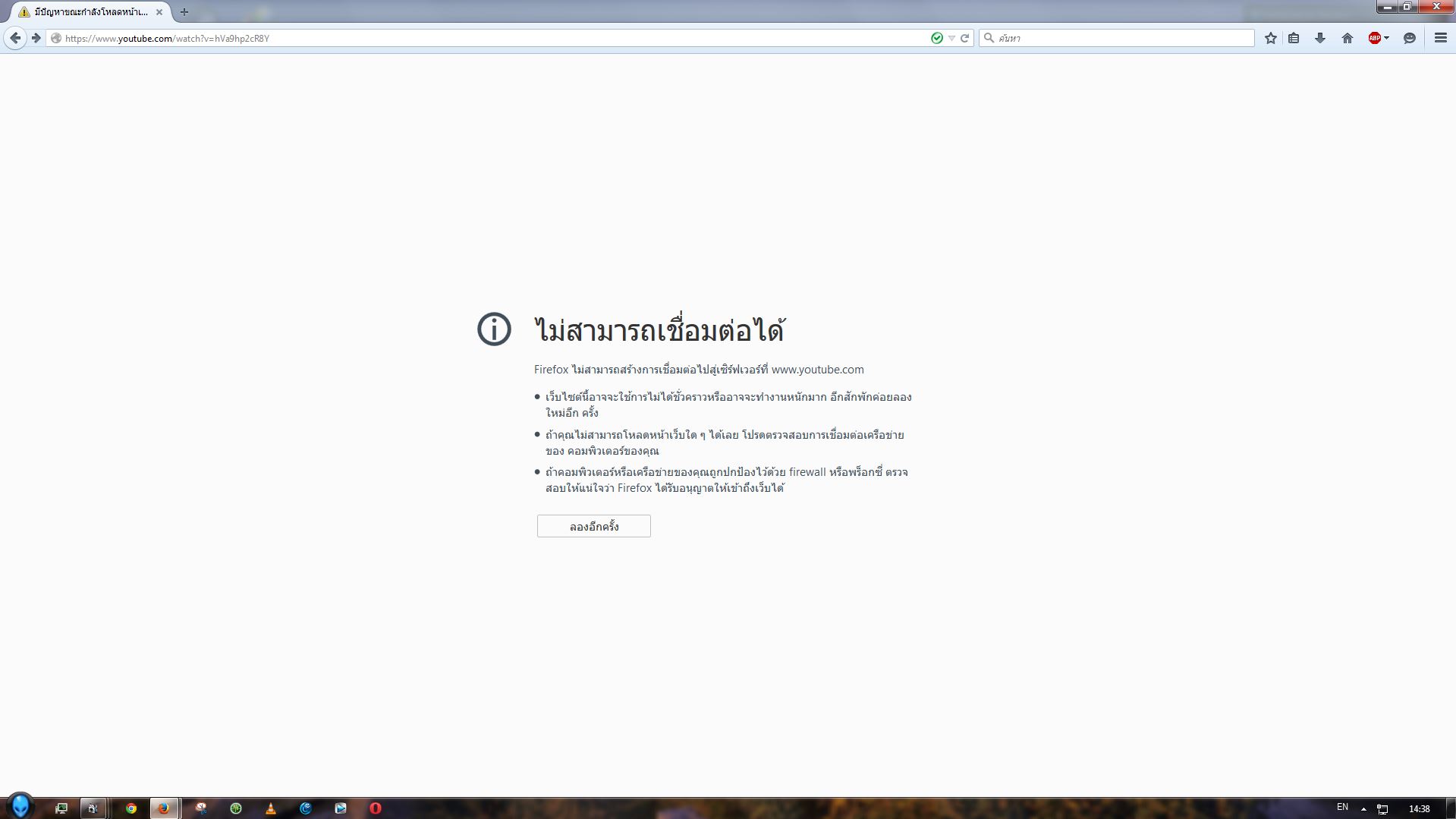Close the Firefox window

tap(1436, 7)
